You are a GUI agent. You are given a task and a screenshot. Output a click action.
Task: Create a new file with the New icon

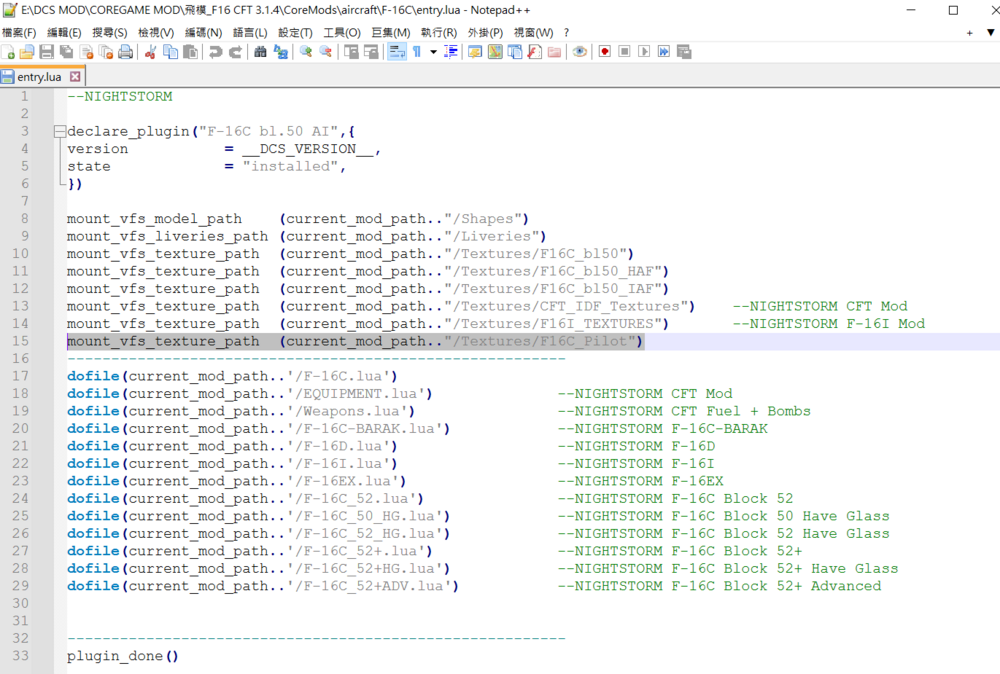[x=8, y=52]
